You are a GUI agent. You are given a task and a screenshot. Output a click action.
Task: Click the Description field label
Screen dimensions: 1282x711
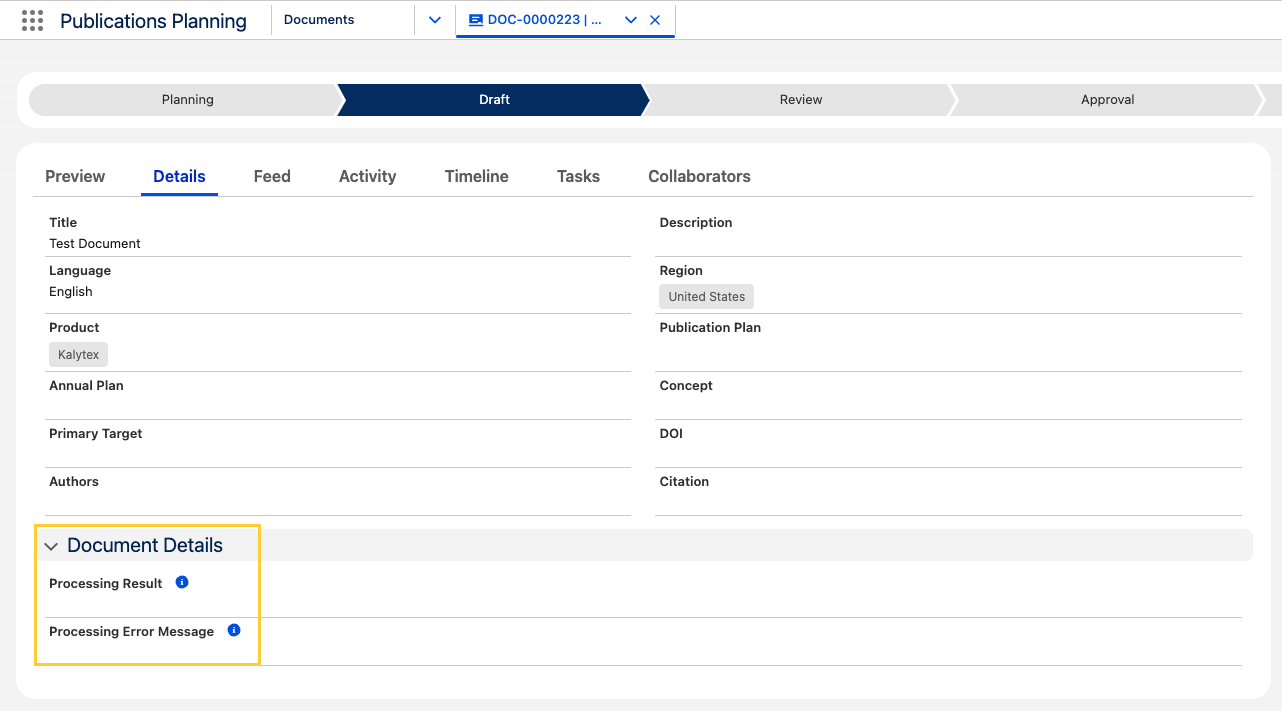696,222
